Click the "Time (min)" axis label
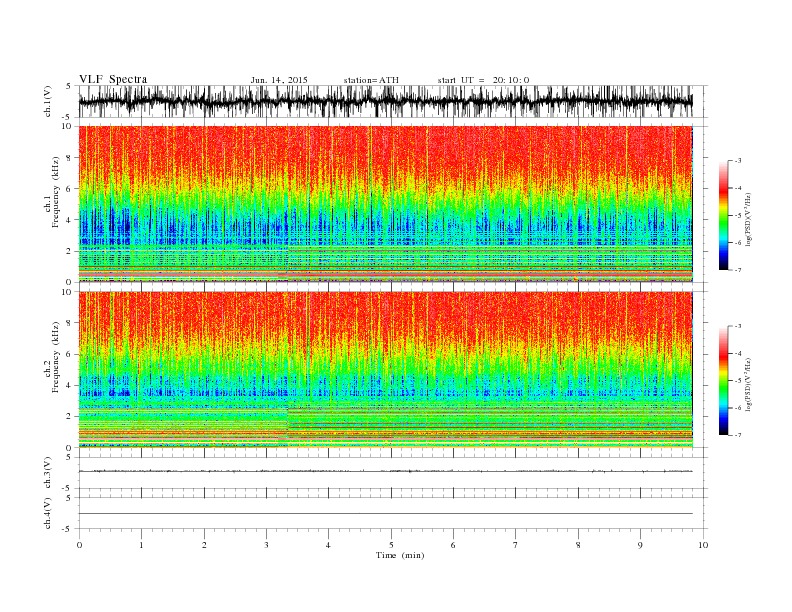 400,555
